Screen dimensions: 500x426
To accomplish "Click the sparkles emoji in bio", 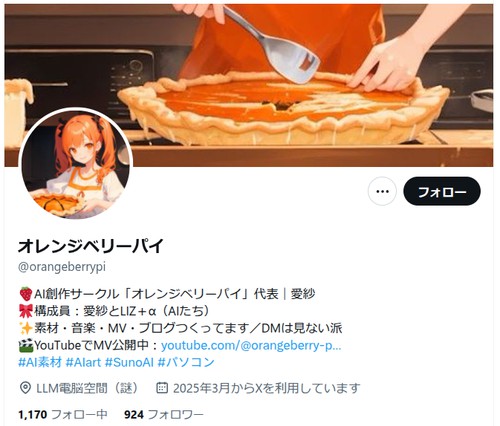I will point(26,328).
